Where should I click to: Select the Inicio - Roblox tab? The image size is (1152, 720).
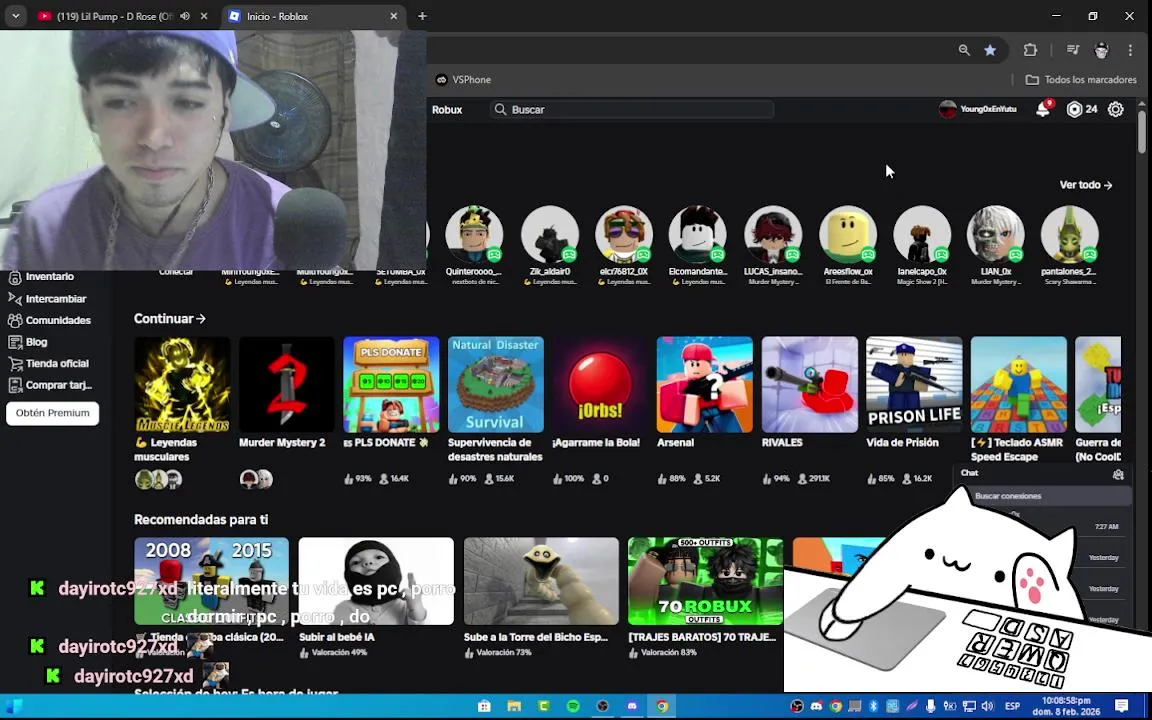click(314, 16)
